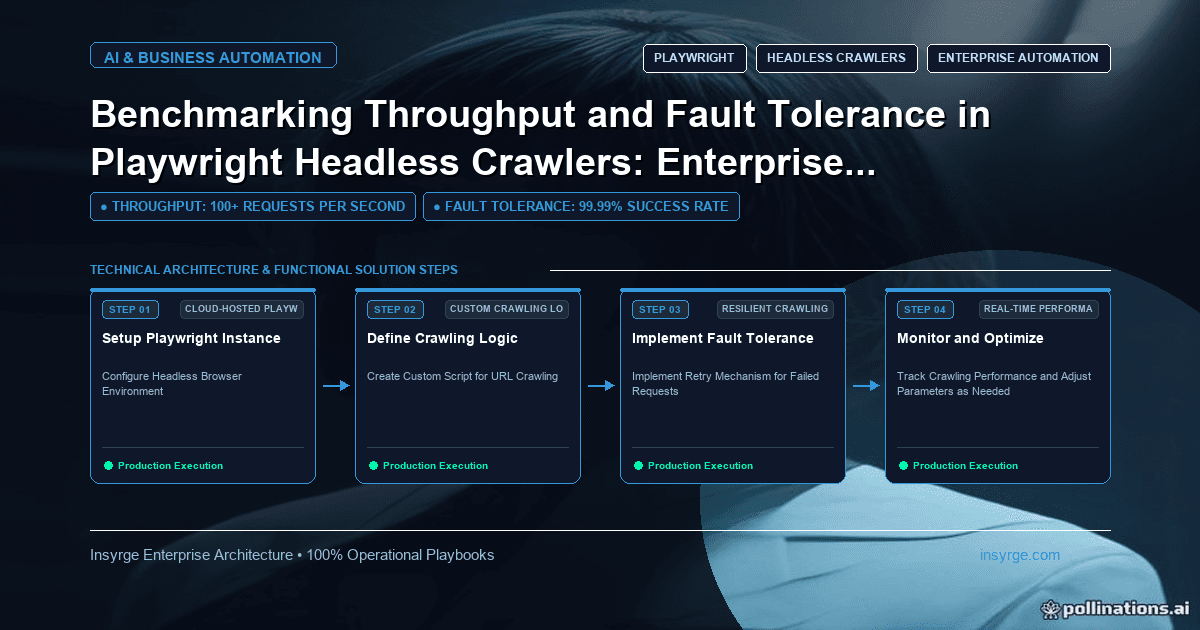The height and width of the screenshot is (630, 1200).
Task: Click the Configure Headless Browser Environment description
Action: coord(172,384)
